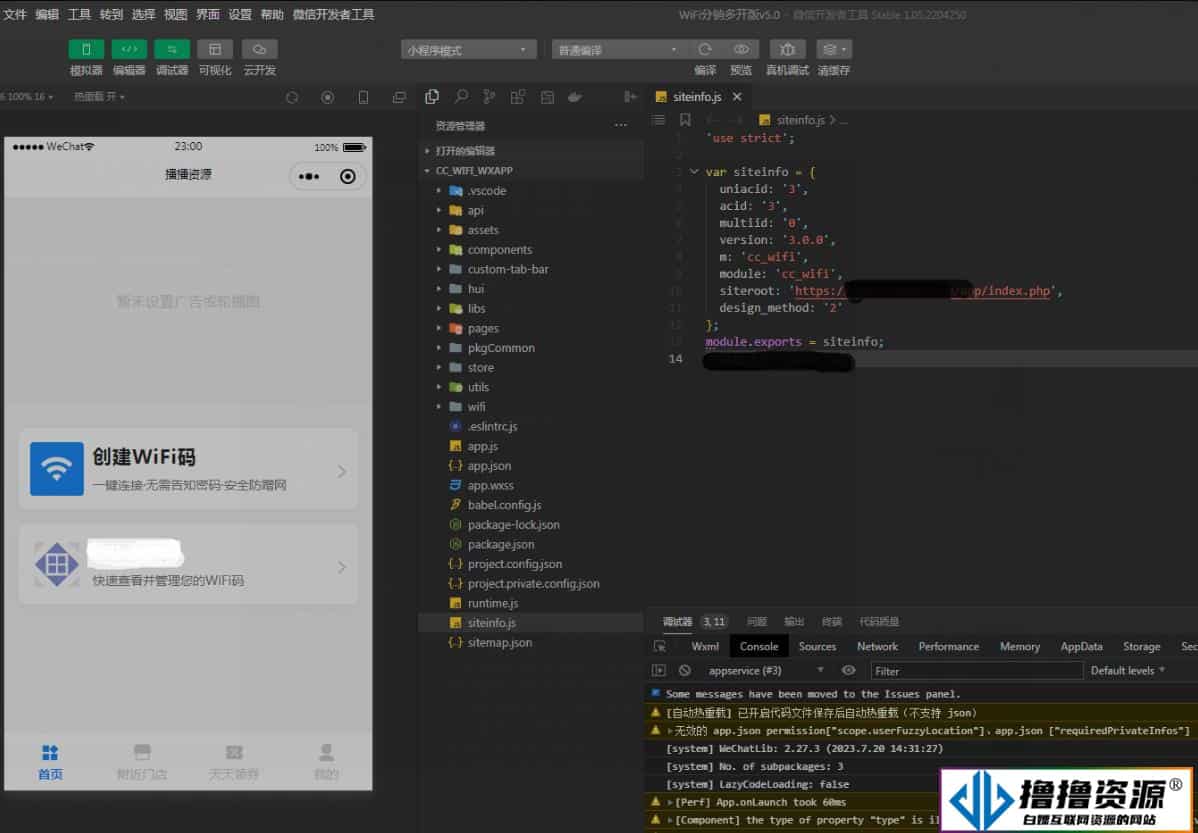Open the cloud development (云开发) icon

[260, 50]
